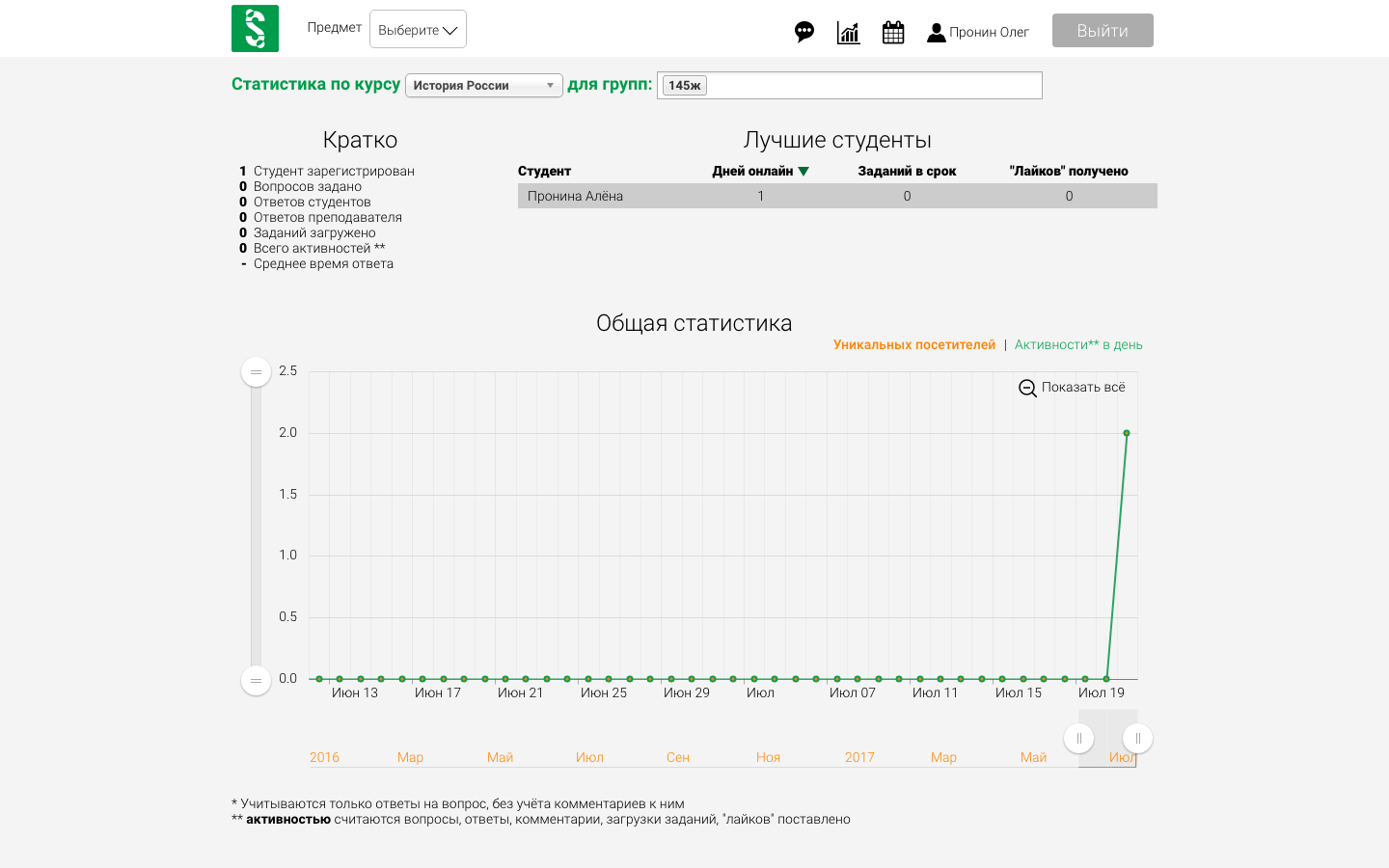Click the left timeline range handle
The width and height of the screenshot is (1389, 868).
click(x=1078, y=739)
